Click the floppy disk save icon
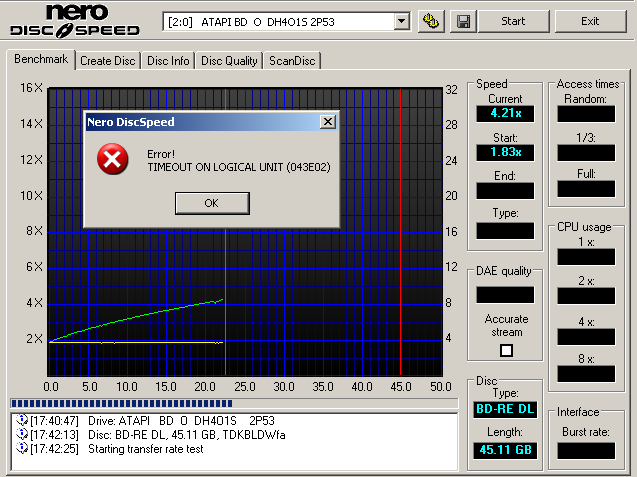Image resolution: width=637 pixels, height=477 pixels. pos(463,21)
